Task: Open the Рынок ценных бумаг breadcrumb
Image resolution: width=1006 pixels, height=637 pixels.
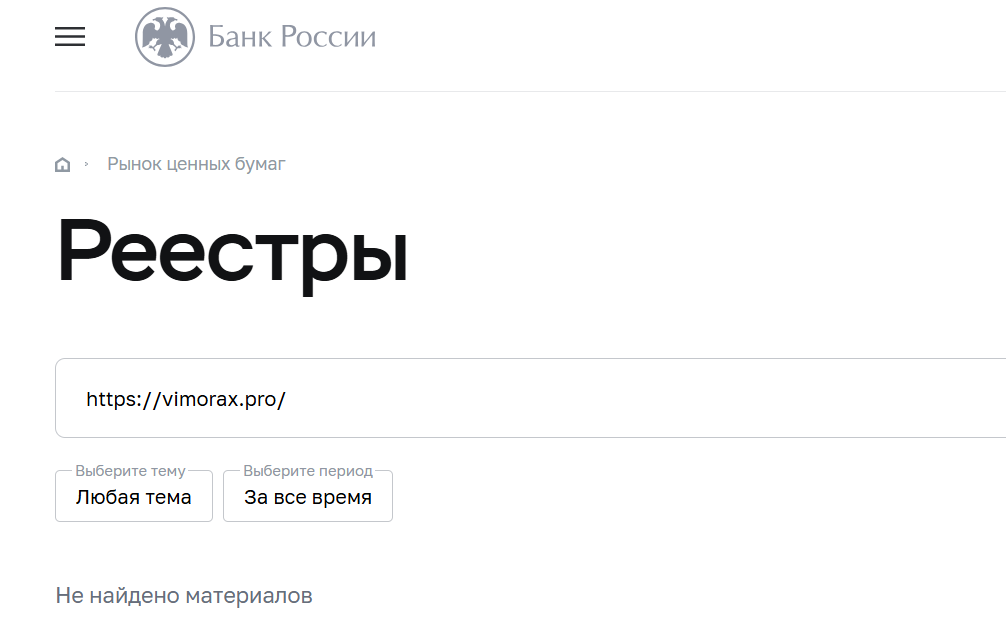Action: pyautogui.click(x=196, y=164)
